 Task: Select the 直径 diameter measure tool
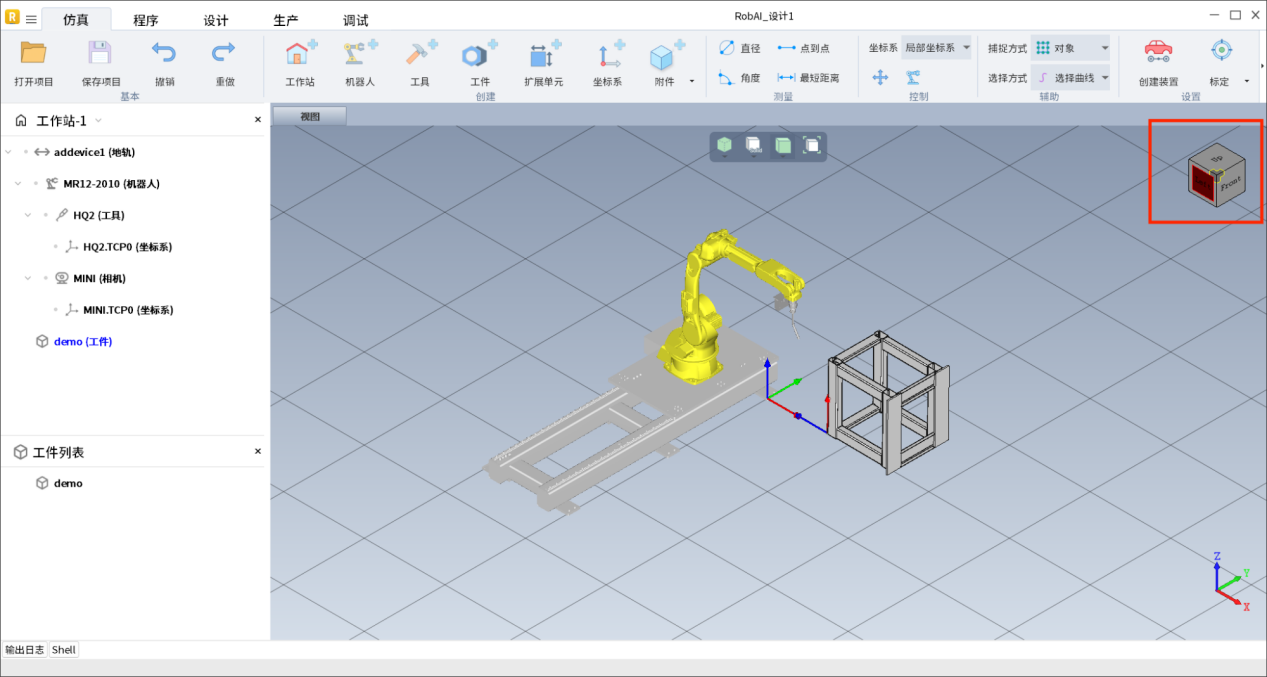click(739, 48)
